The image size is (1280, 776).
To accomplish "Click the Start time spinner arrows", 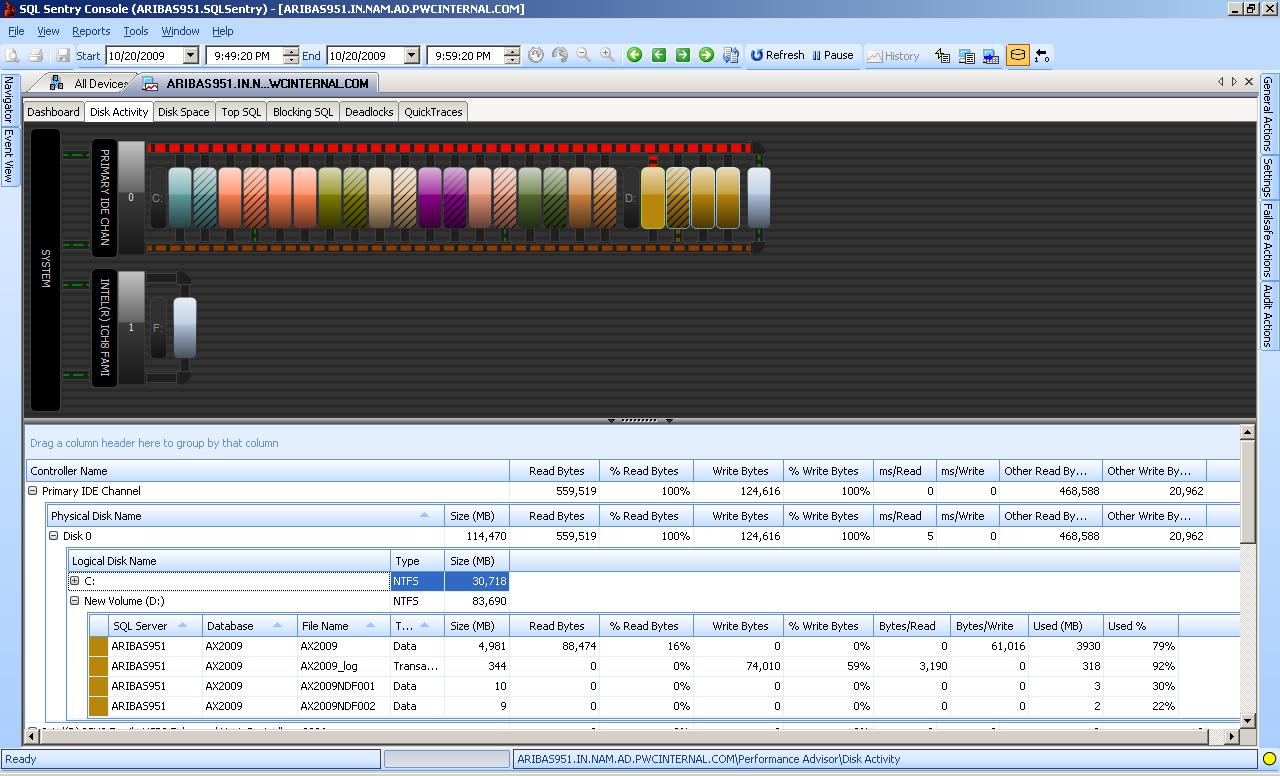I will tap(291, 56).
